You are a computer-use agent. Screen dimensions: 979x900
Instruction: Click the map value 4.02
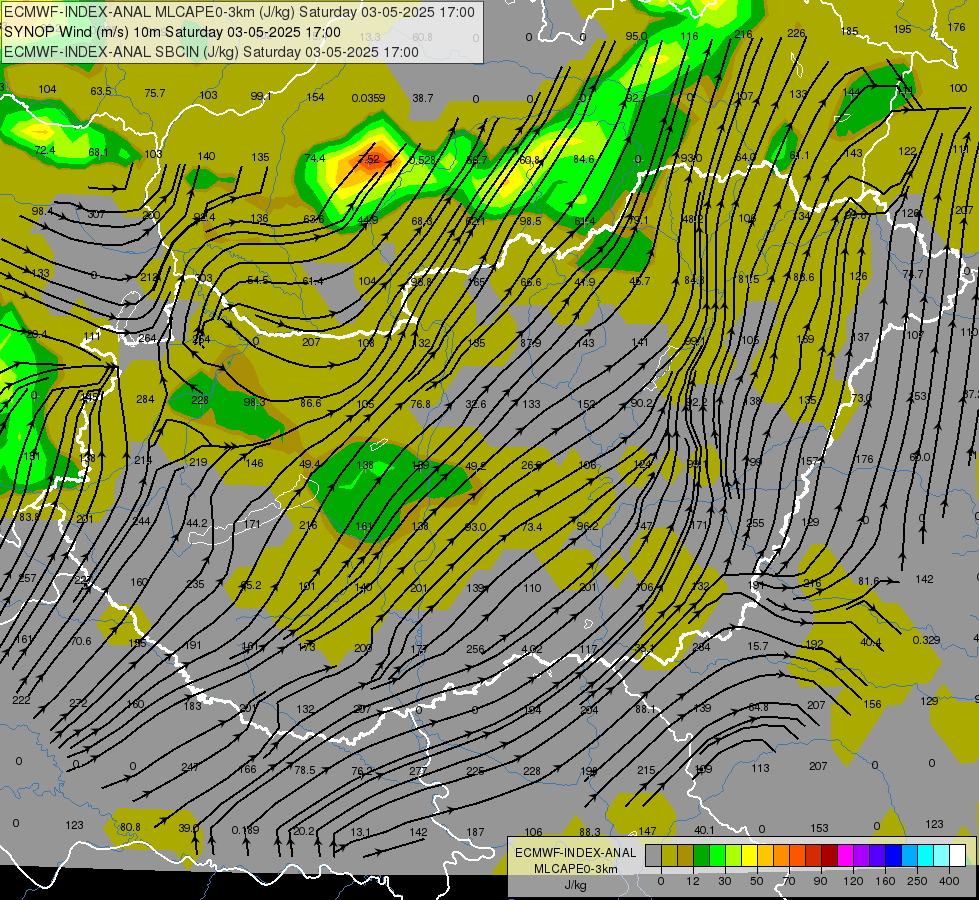click(531, 649)
